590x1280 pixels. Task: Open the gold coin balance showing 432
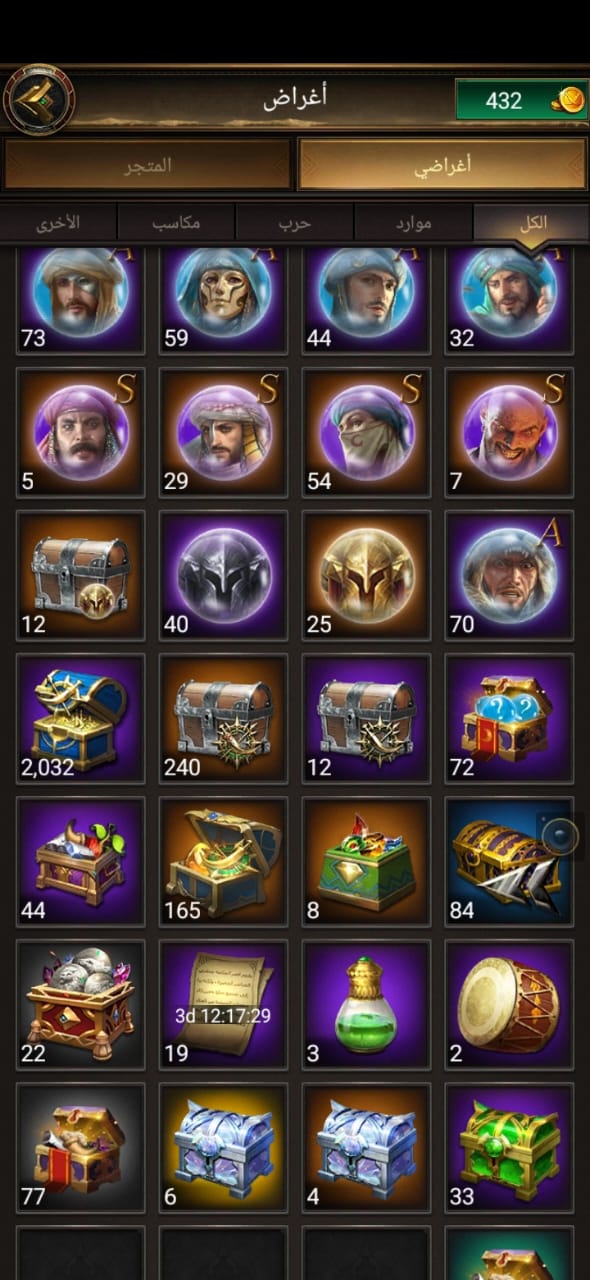[x=522, y=101]
